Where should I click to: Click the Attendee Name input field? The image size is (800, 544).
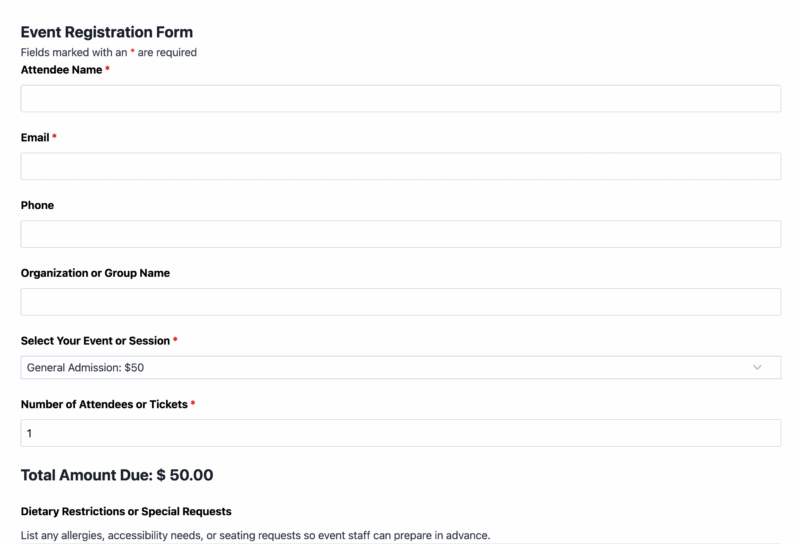(x=401, y=98)
